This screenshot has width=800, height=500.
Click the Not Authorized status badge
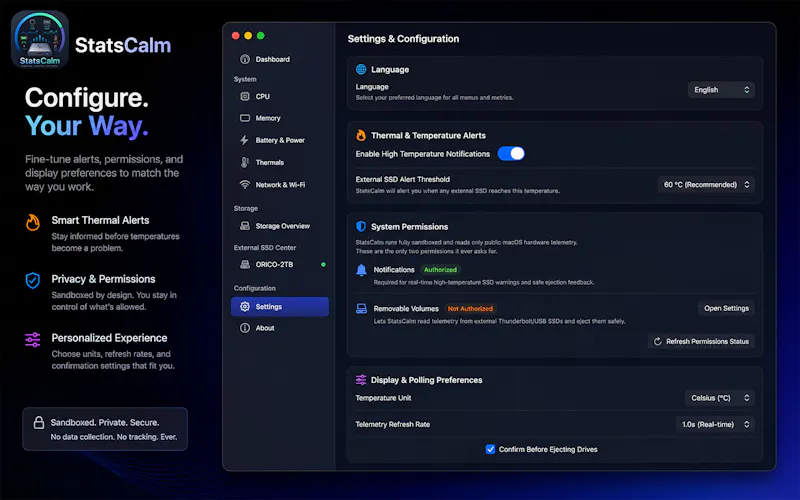pyautogui.click(x=470, y=308)
